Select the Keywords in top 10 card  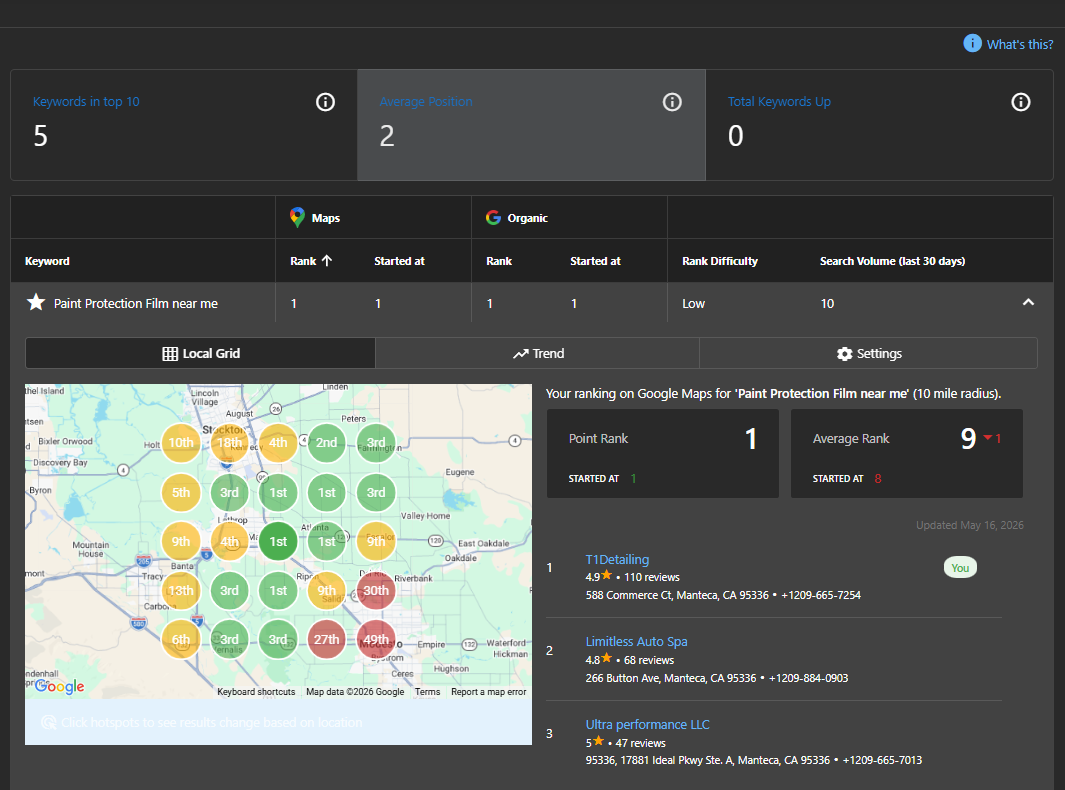click(x=184, y=125)
